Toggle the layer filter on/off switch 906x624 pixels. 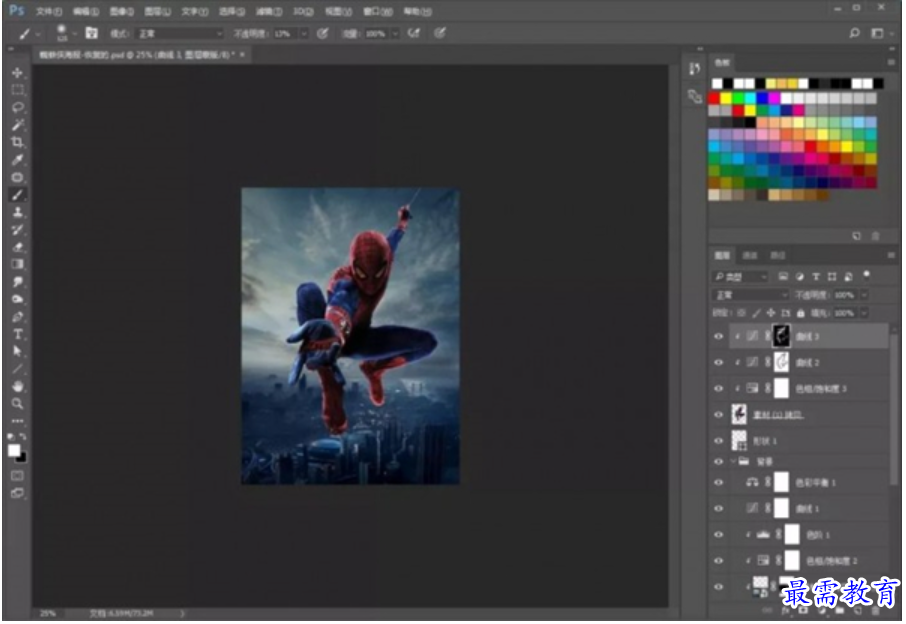pos(866,274)
